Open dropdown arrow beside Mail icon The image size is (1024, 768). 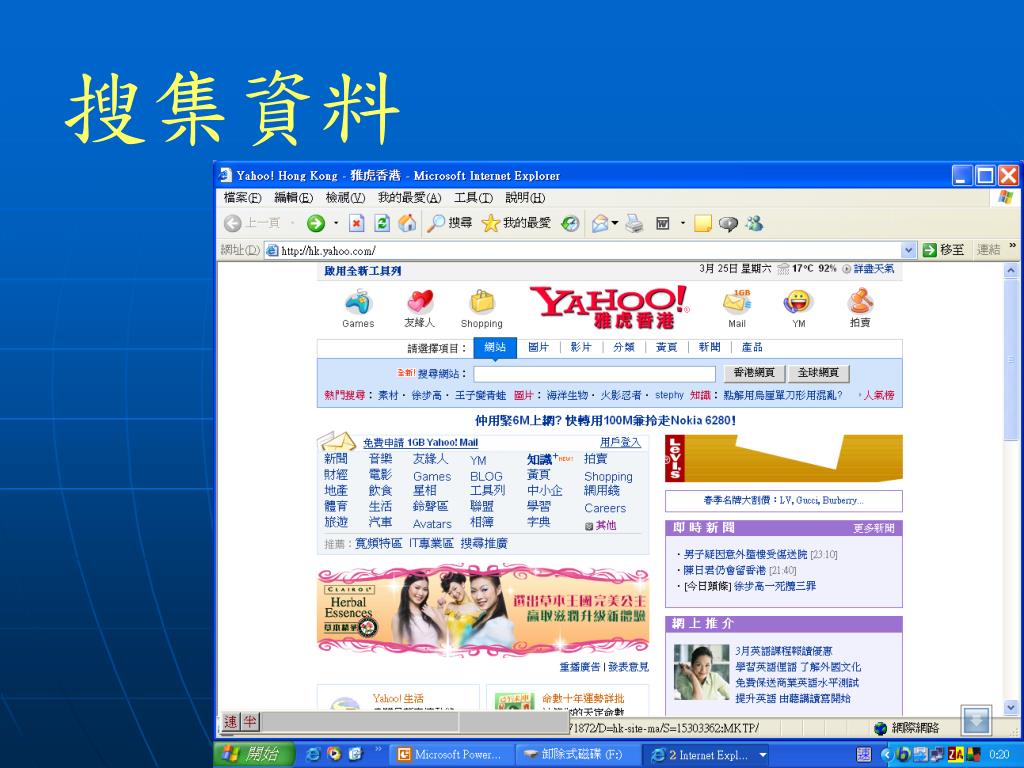615,223
